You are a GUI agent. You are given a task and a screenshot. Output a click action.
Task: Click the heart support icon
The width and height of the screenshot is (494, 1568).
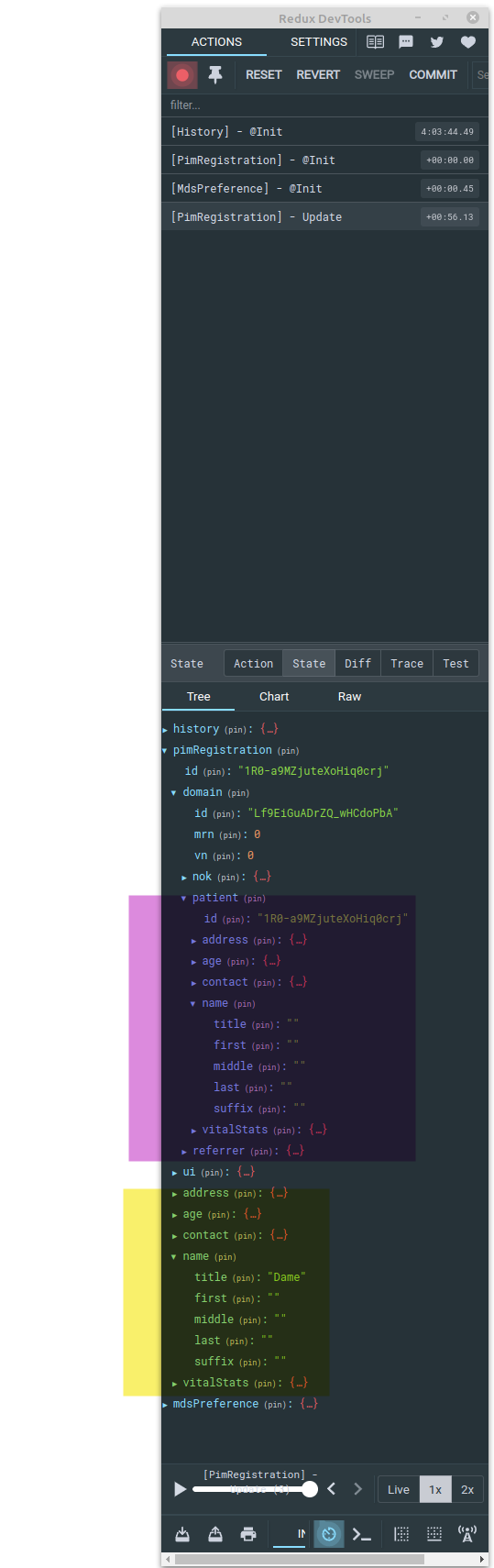click(x=468, y=42)
